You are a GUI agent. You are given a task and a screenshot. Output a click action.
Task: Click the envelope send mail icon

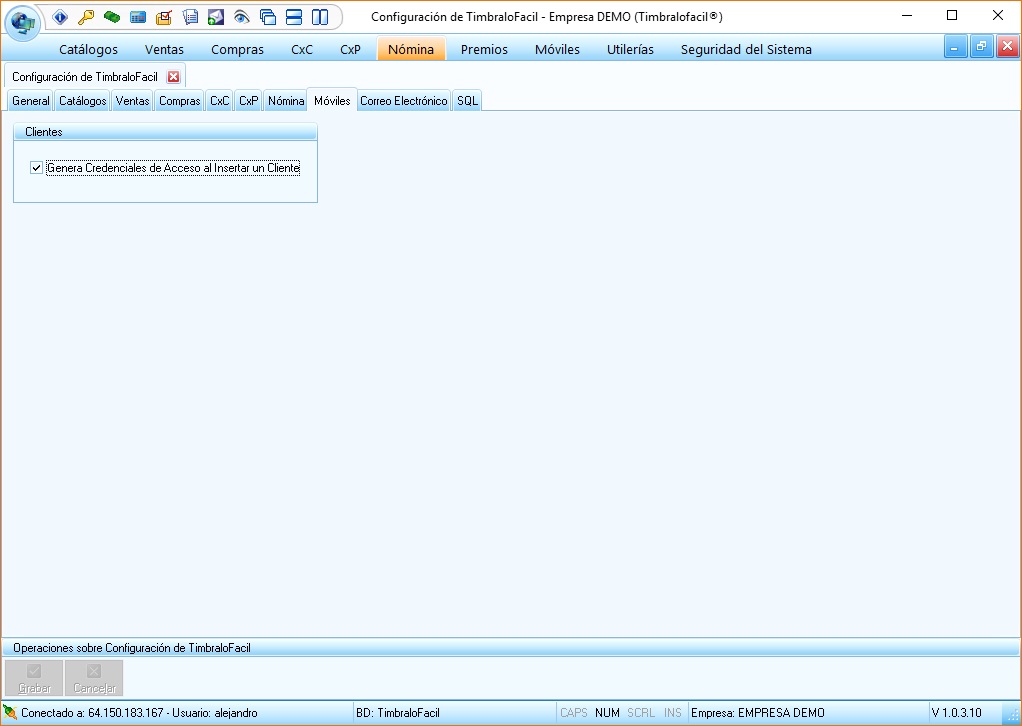click(216, 17)
